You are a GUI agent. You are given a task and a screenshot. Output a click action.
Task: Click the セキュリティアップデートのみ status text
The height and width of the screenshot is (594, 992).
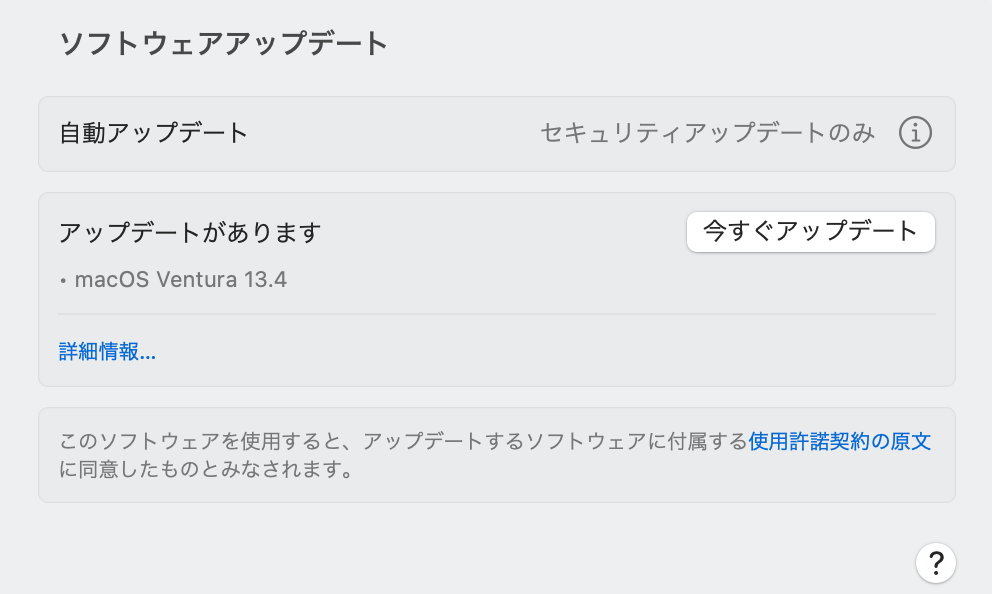point(707,133)
